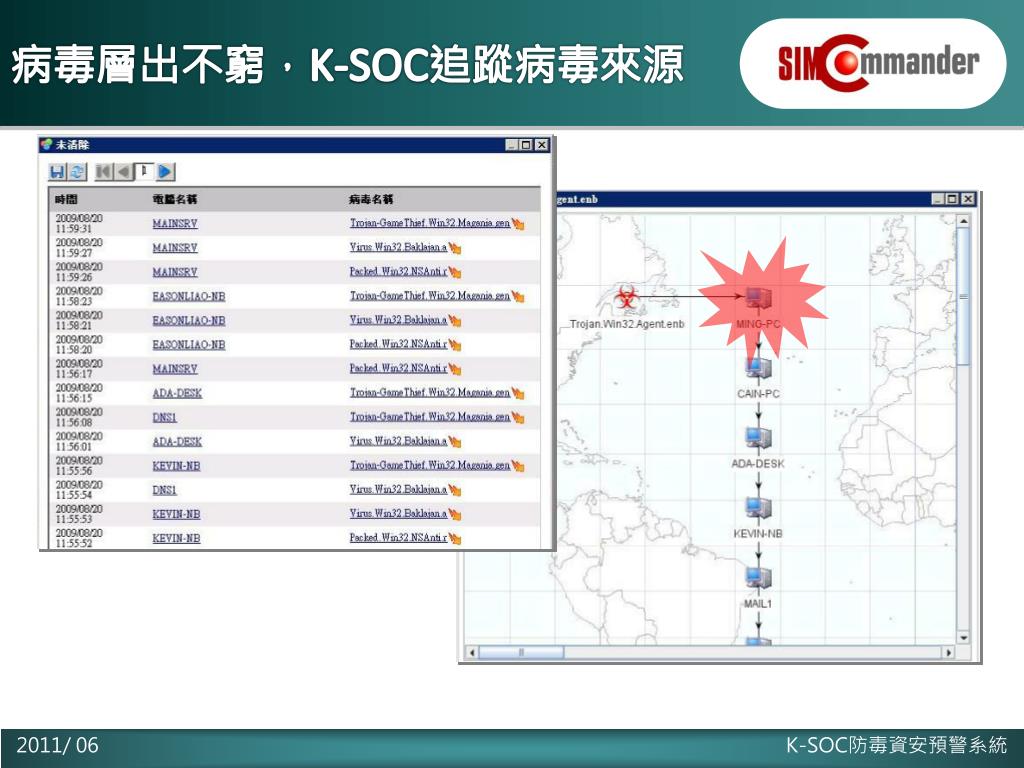Click the map window horizontal scrollbar thumb

click(x=521, y=652)
